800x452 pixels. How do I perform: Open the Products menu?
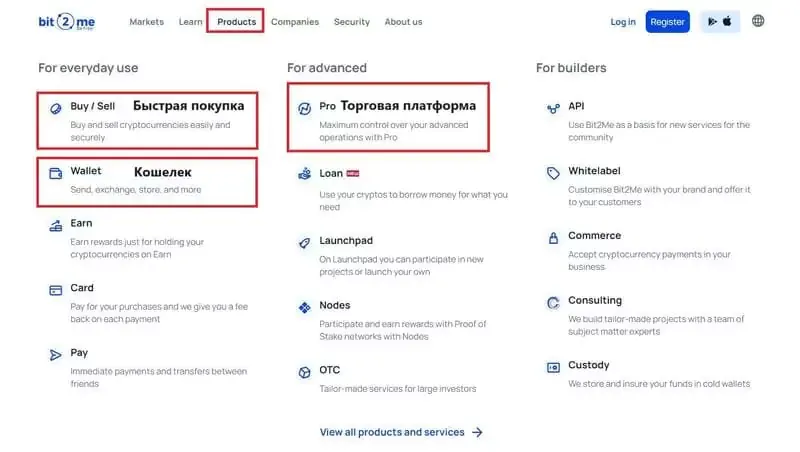point(236,22)
